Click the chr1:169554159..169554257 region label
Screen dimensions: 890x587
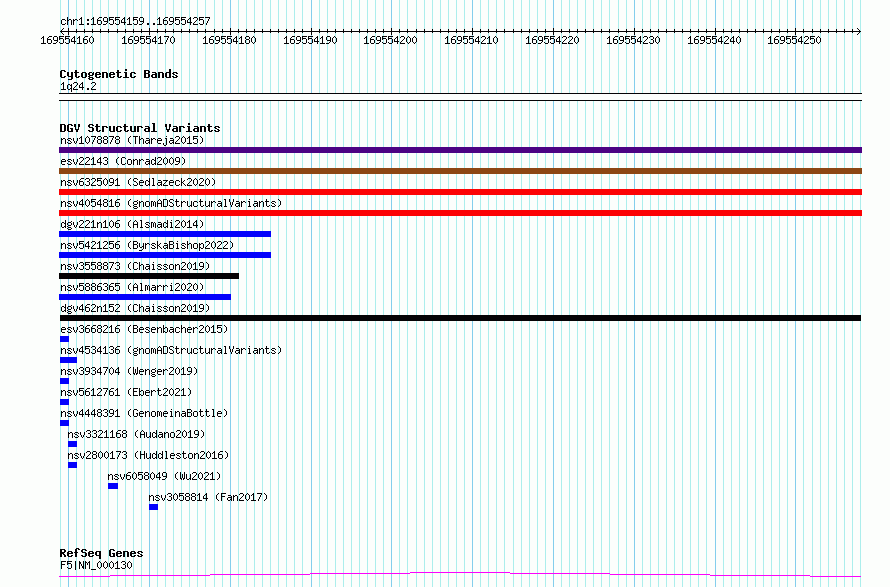click(135, 21)
